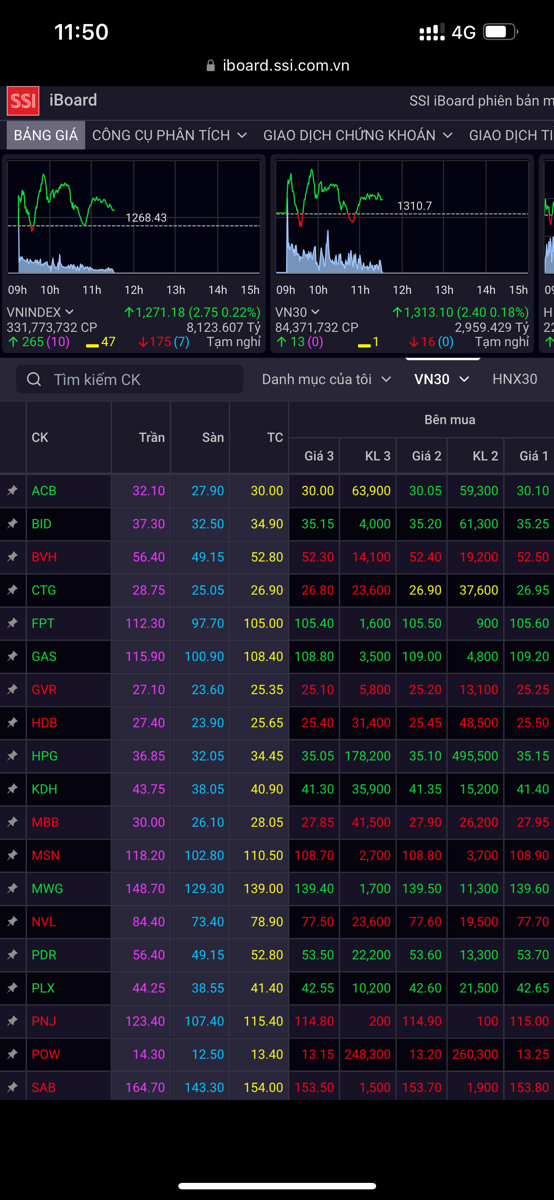Toggle the pin icon for GAS

point(13,656)
